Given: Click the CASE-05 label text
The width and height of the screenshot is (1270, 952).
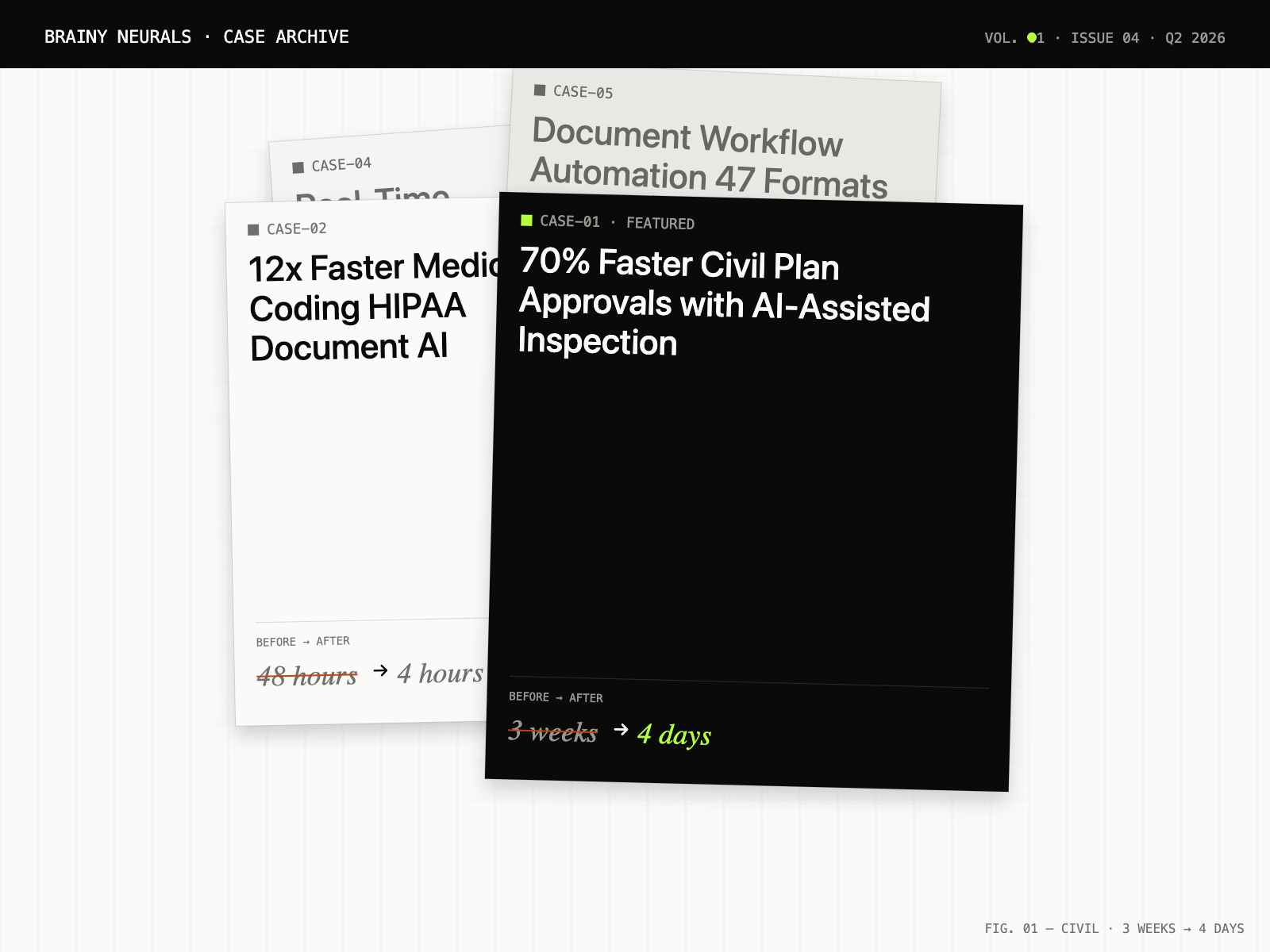Looking at the screenshot, I should (583, 92).
